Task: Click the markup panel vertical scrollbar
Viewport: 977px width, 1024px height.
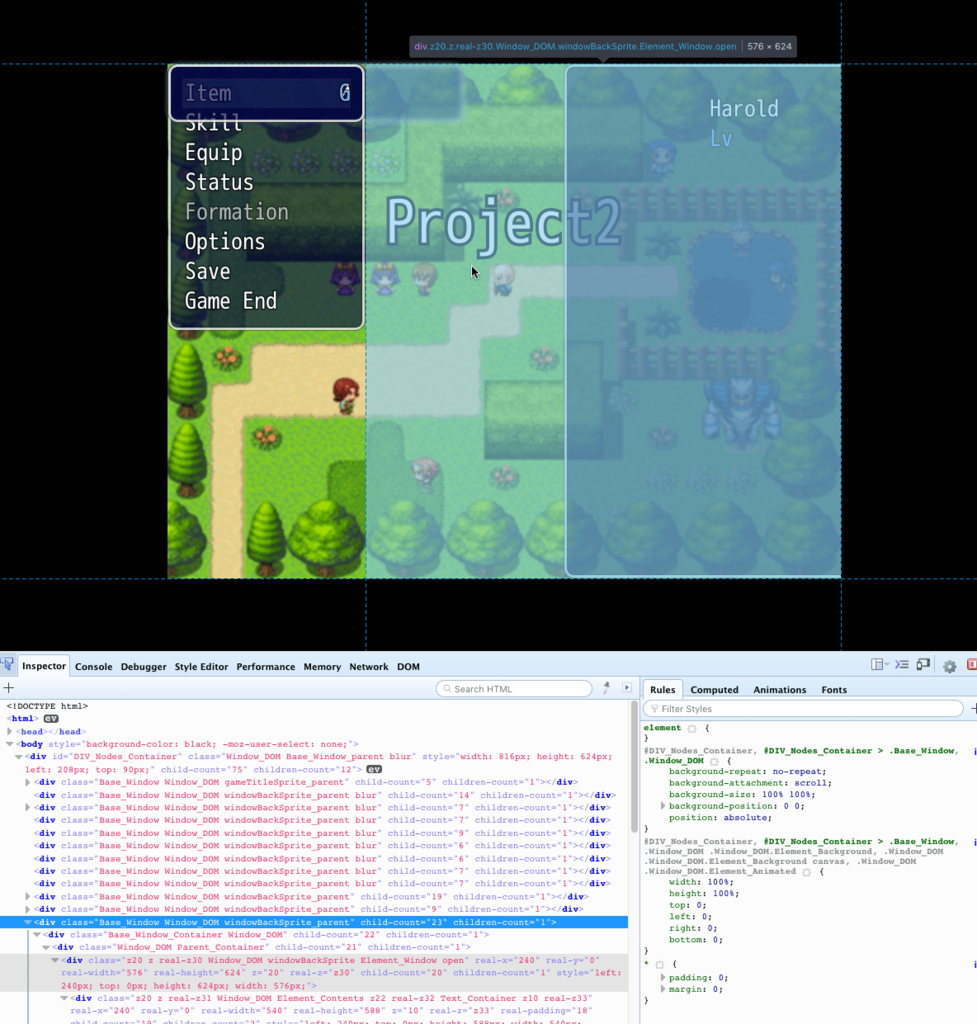Action: click(x=634, y=770)
